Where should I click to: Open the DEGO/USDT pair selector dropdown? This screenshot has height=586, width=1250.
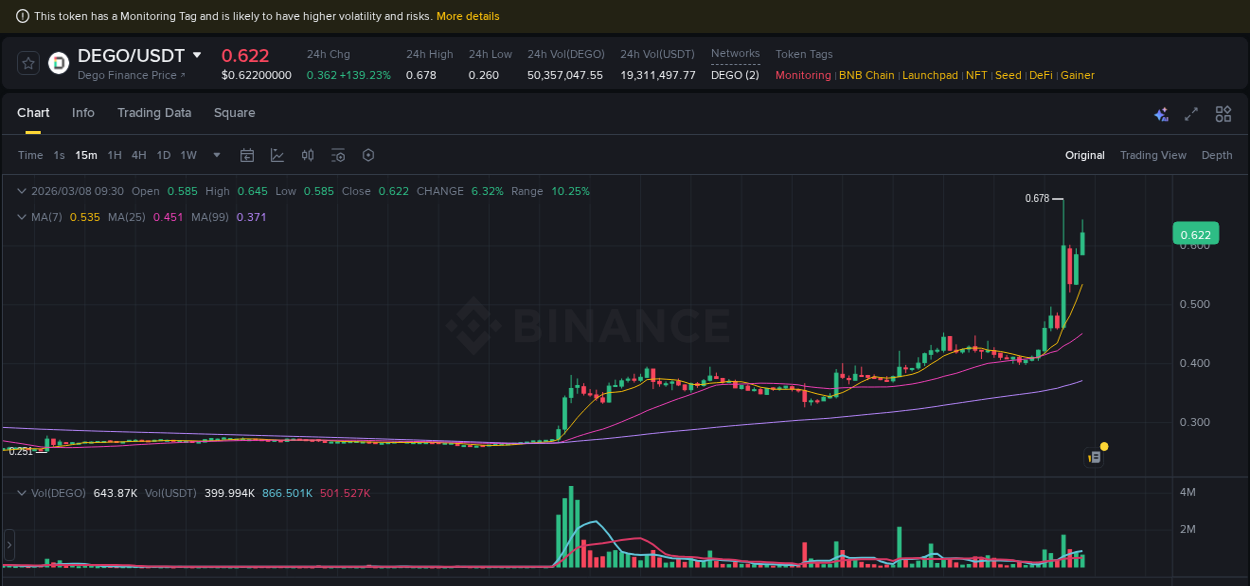click(x=196, y=56)
